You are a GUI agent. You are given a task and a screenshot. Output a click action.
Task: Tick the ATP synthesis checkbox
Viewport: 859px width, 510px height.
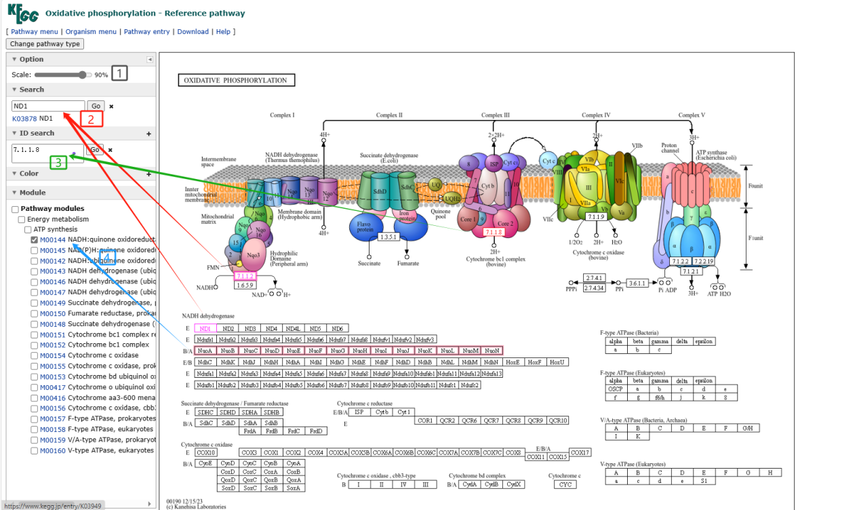pos(27,230)
